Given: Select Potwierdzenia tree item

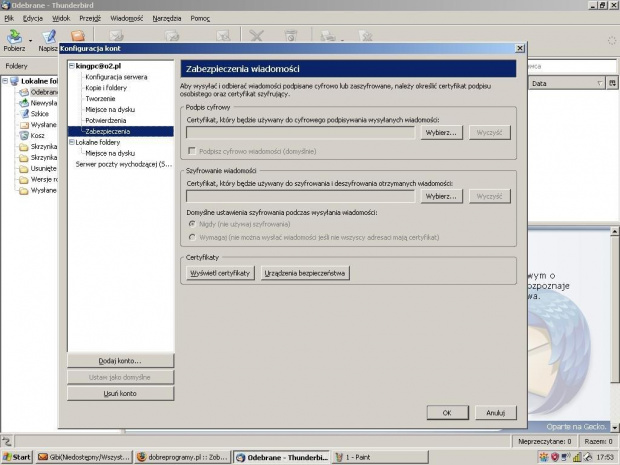Looking at the screenshot, I should pos(106,121).
